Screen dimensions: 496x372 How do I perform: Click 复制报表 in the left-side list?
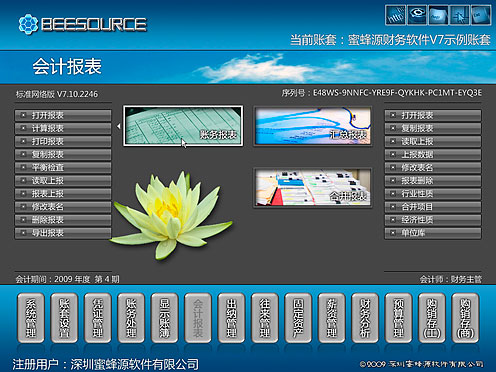(63, 154)
